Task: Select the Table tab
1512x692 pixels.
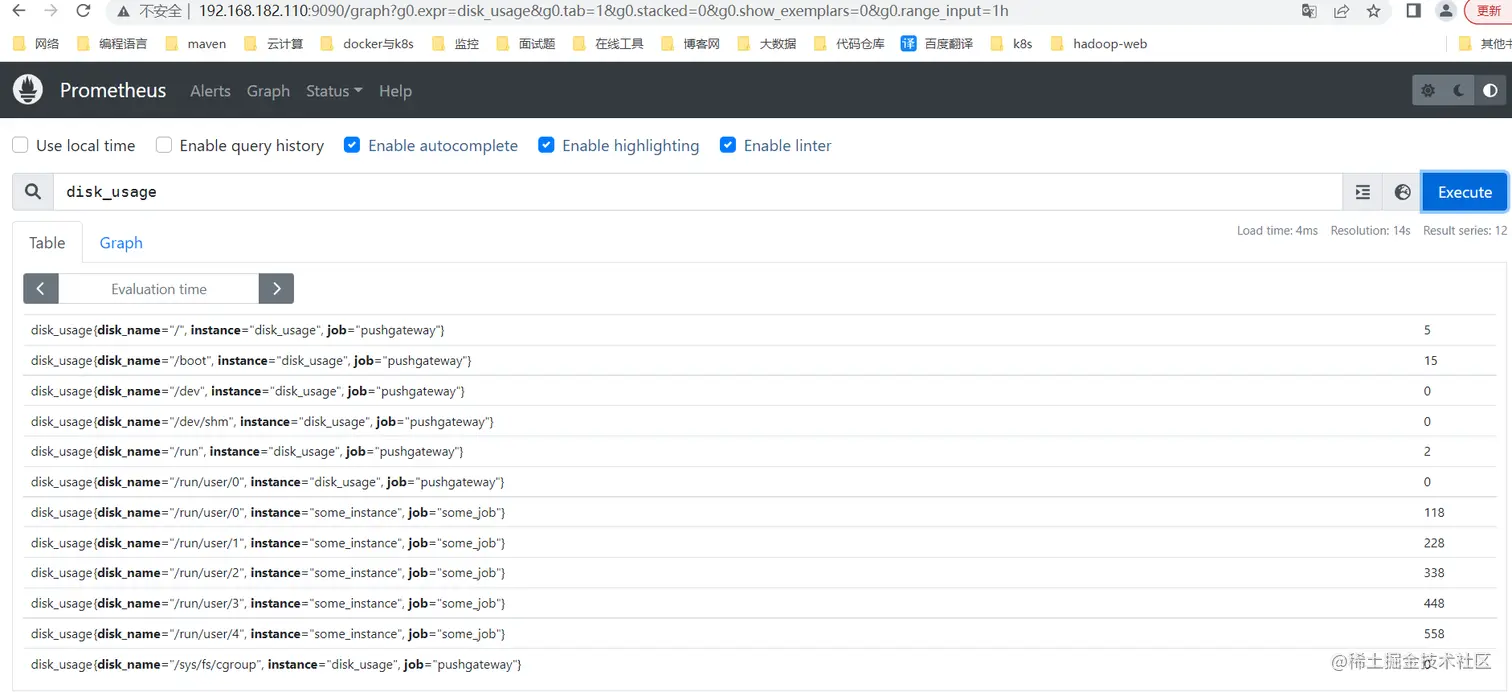Action: 47,243
